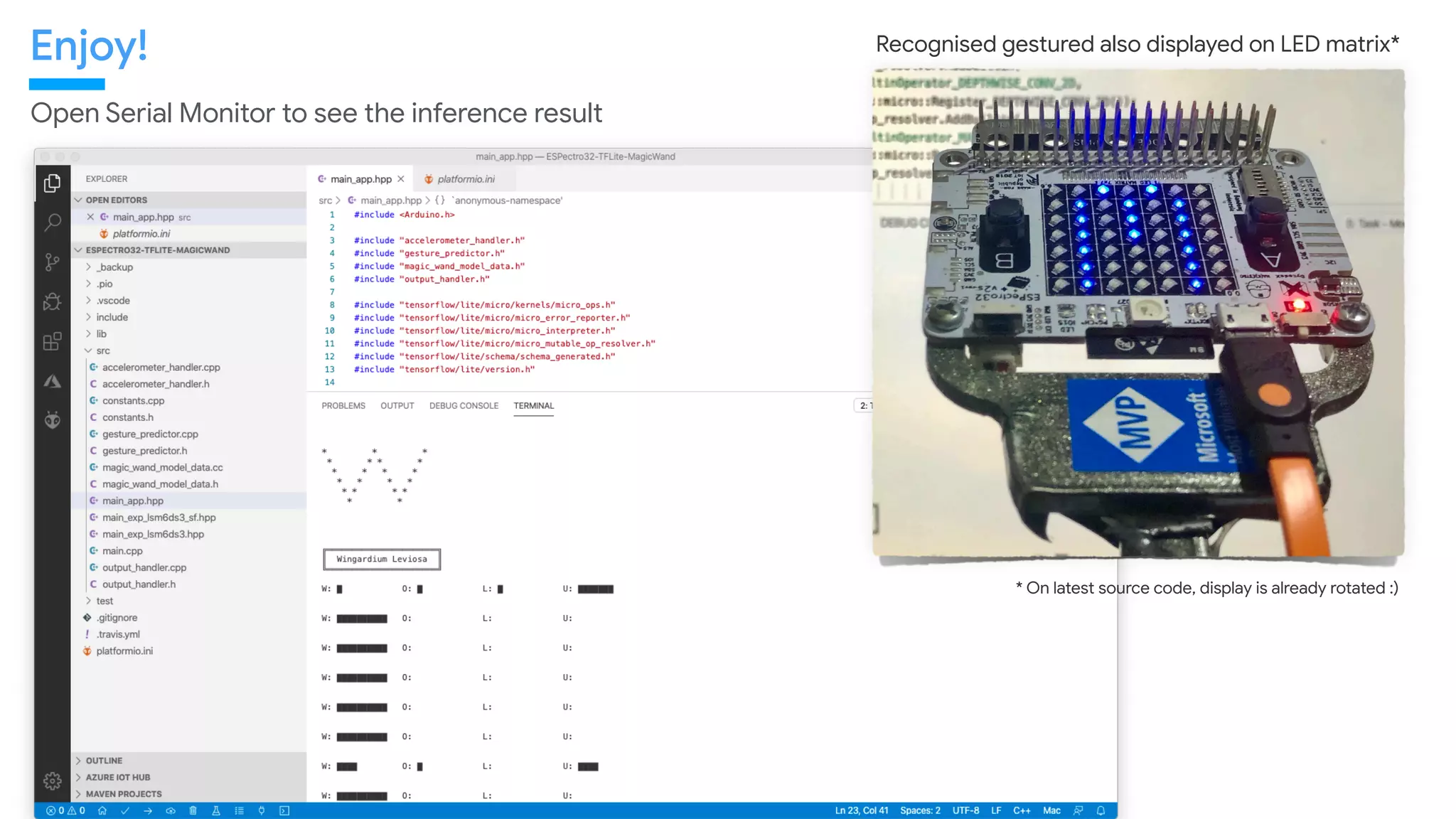Screen dimensions: 1456x819
Task: Click Ln 23, Col 41 cursor position
Action: 862,810
